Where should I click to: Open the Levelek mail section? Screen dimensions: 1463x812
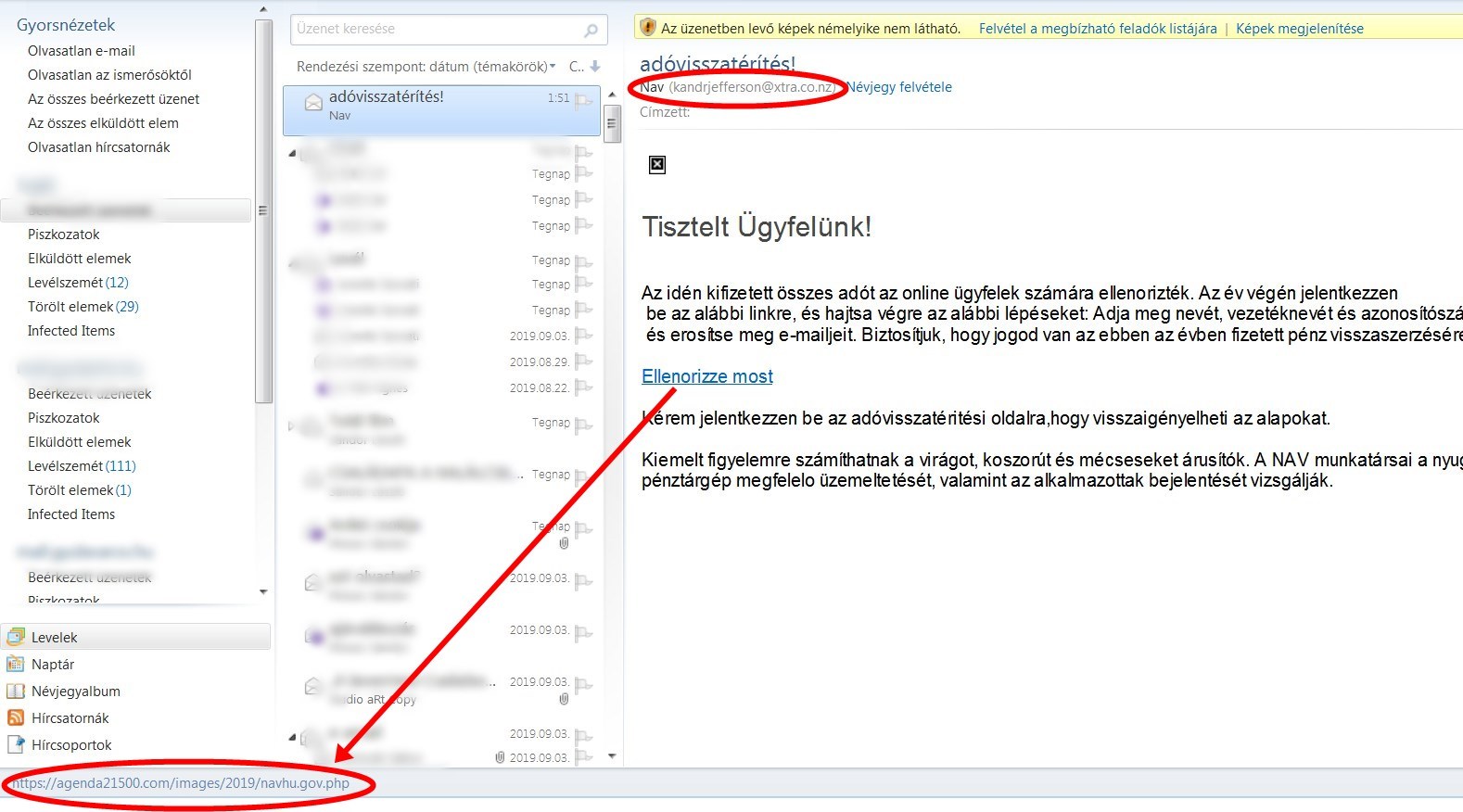[54, 638]
